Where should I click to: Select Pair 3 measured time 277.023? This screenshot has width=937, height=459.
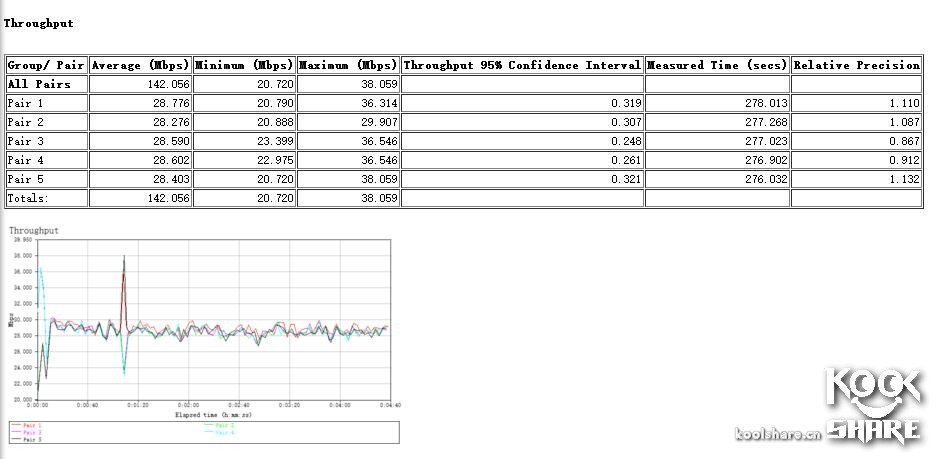coord(767,142)
